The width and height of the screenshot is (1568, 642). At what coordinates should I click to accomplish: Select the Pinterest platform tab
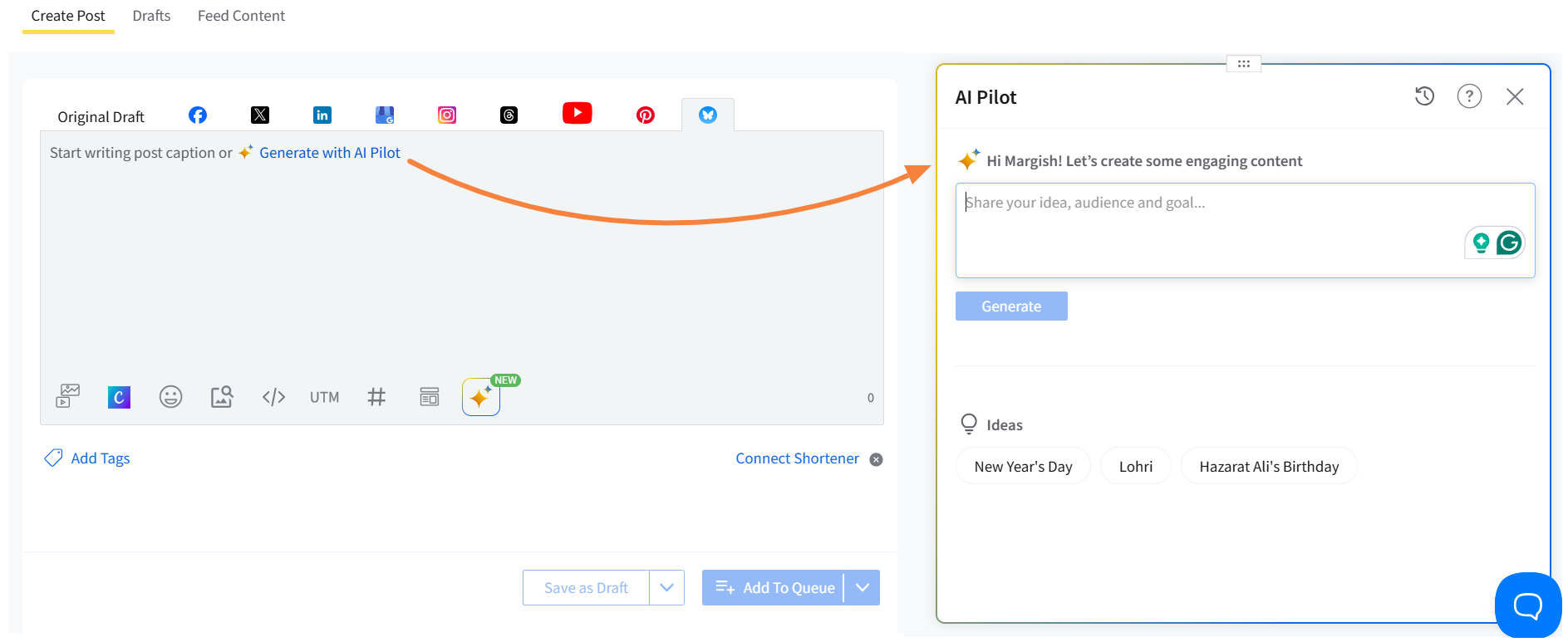click(x=646, y=115)
